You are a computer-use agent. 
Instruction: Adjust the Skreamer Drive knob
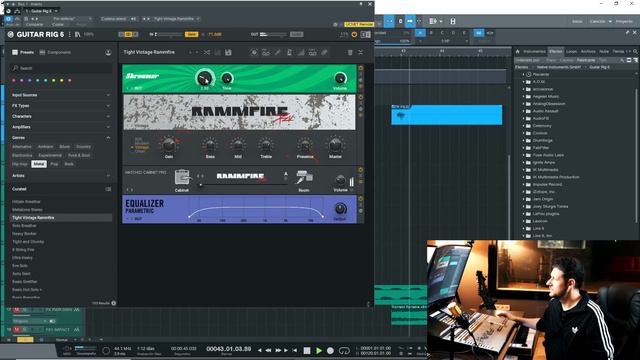[204, 78]
